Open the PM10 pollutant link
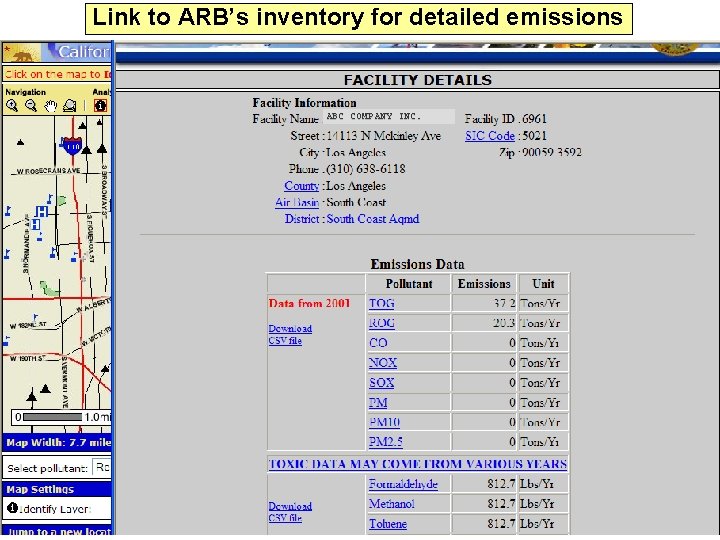 click(x=384, y=422)
